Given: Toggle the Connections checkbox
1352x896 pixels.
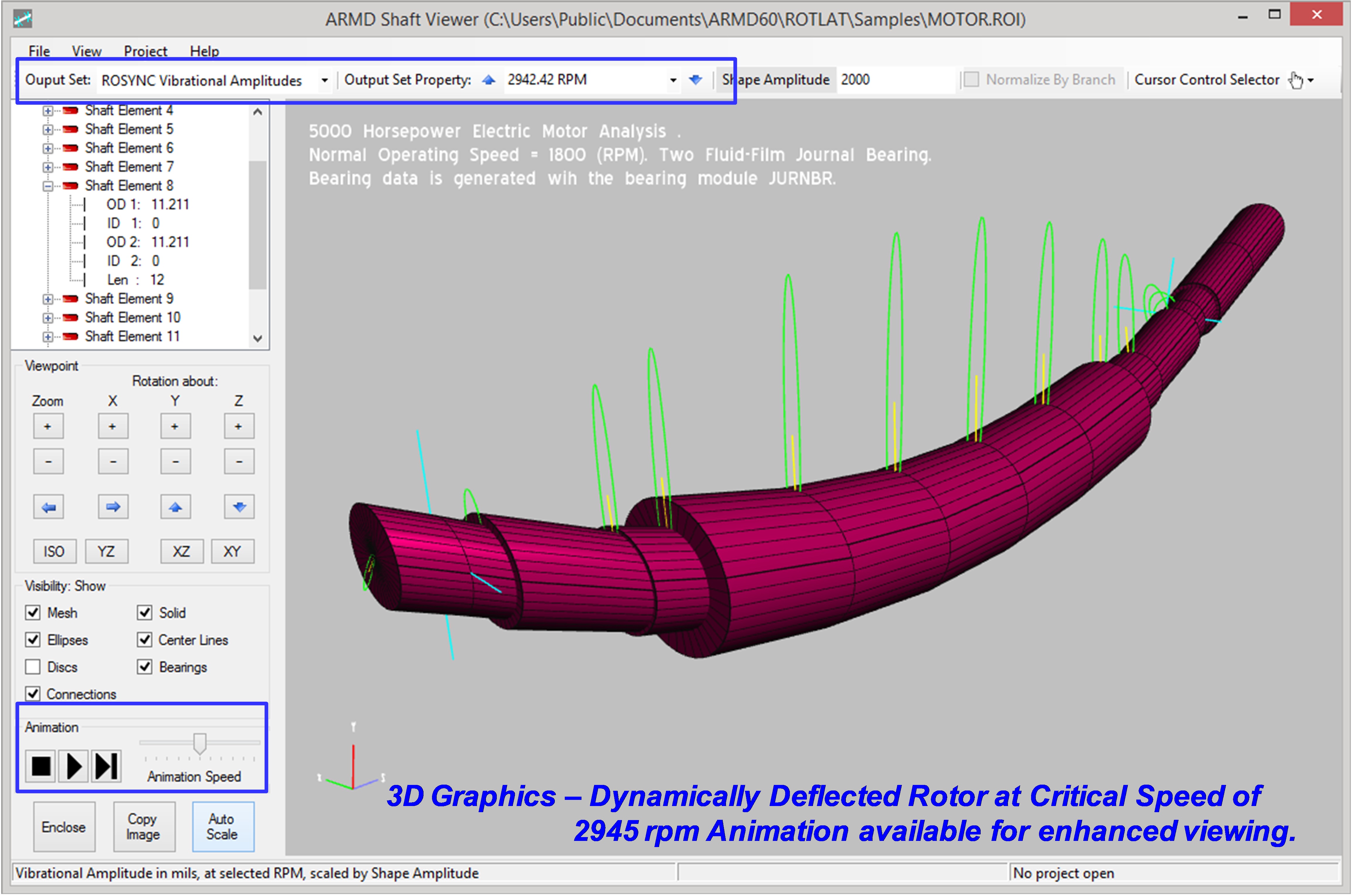Looking at the screenshot, I should coord(33,694).
